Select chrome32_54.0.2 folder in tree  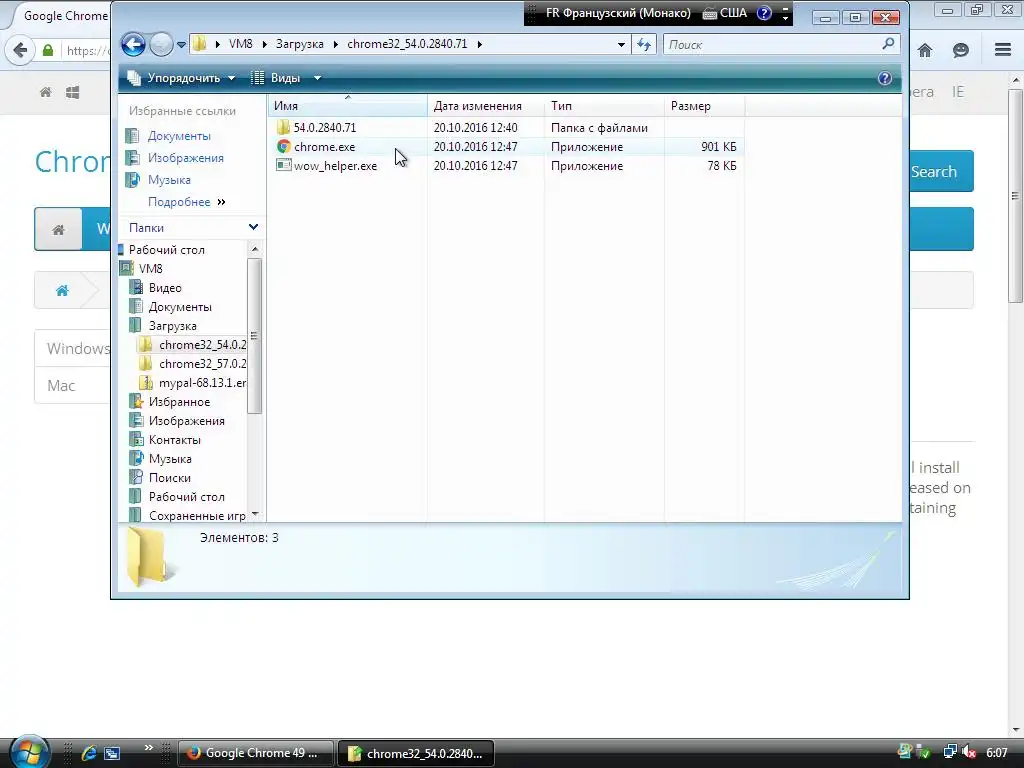[x=202, y=345]
